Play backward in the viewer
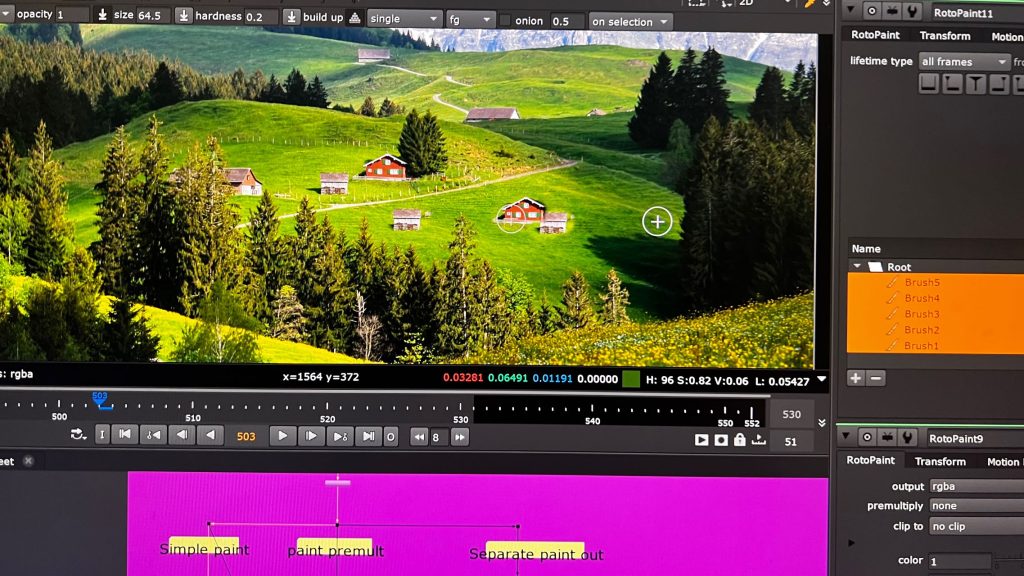This screenshot has height=576, width=1024. (210, 435)
